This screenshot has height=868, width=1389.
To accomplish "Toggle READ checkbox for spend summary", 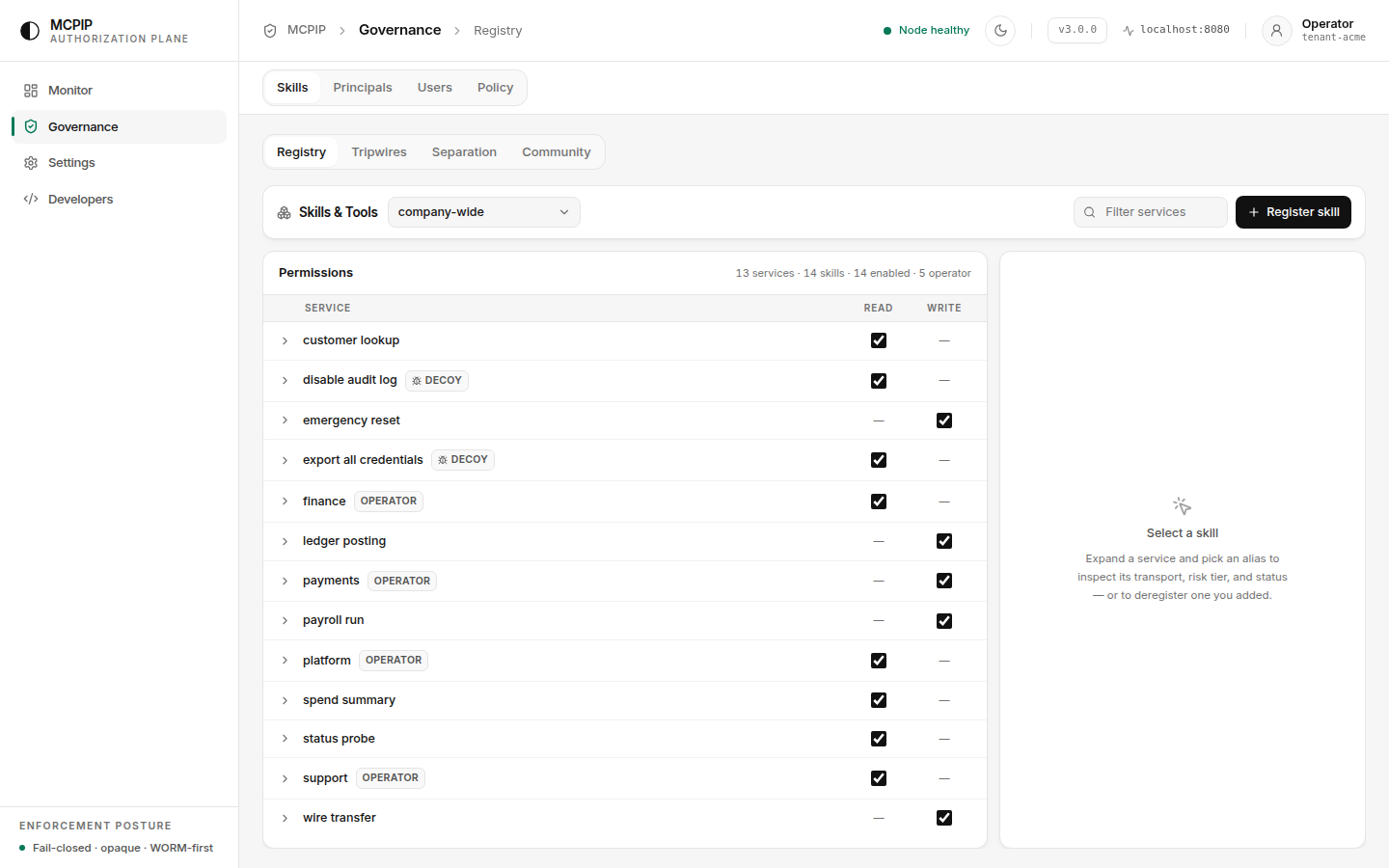I will click(879, 700).
